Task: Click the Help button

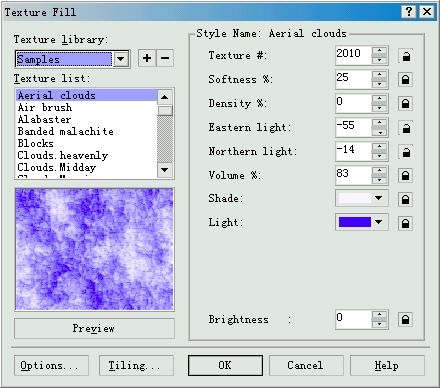Action: coord(387,365)
